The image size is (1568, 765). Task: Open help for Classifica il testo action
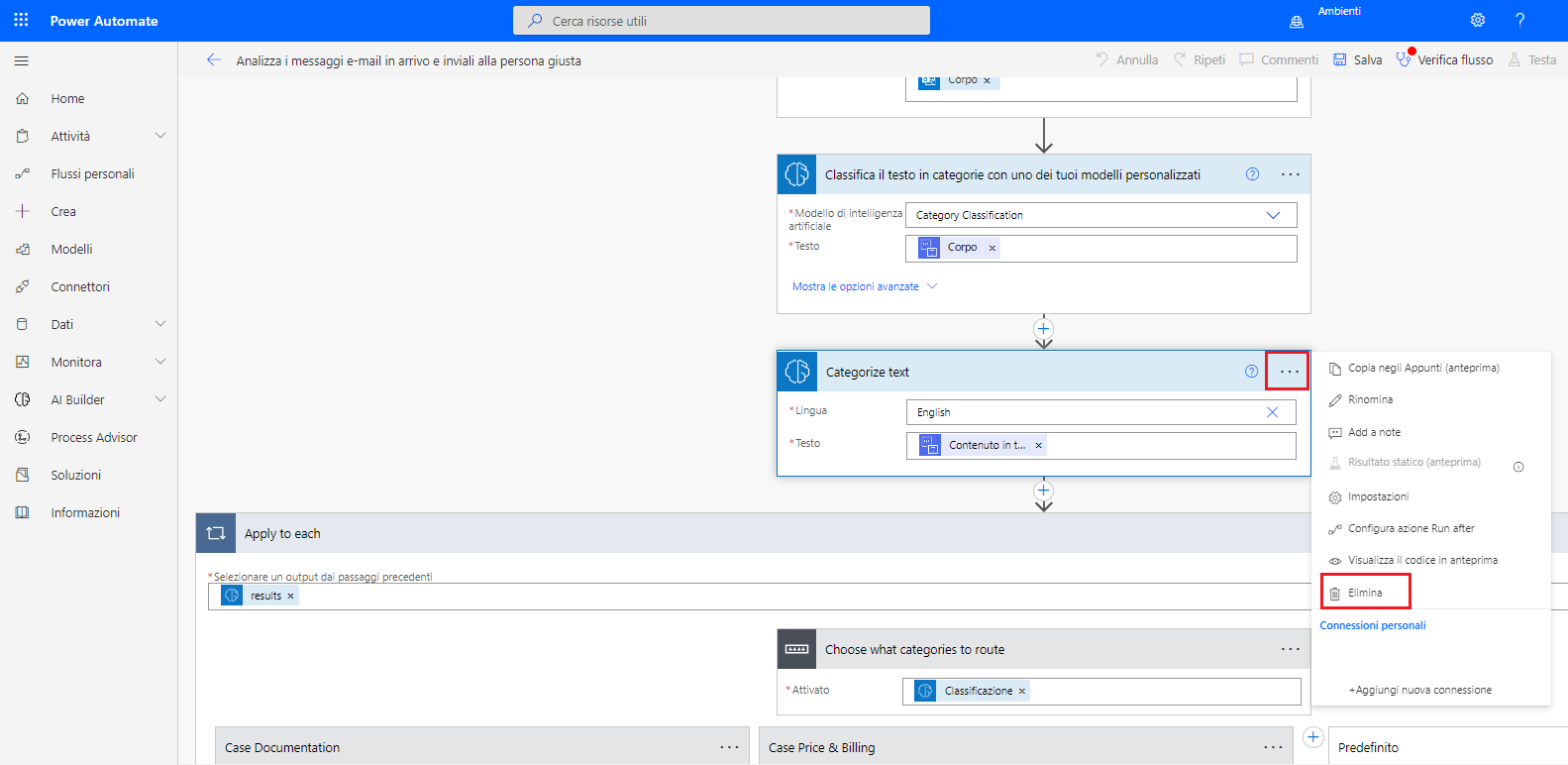1252,174
